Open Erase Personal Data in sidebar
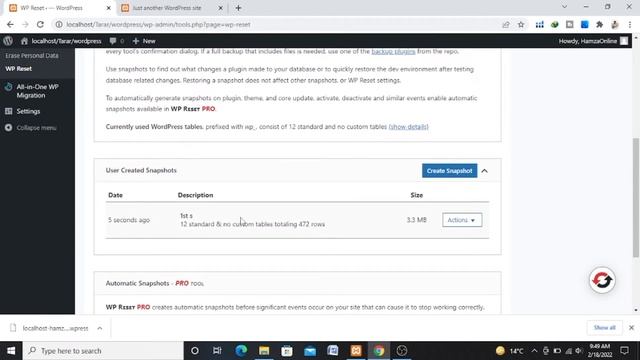This screenshot has width=640, height=360. point(32,56)
